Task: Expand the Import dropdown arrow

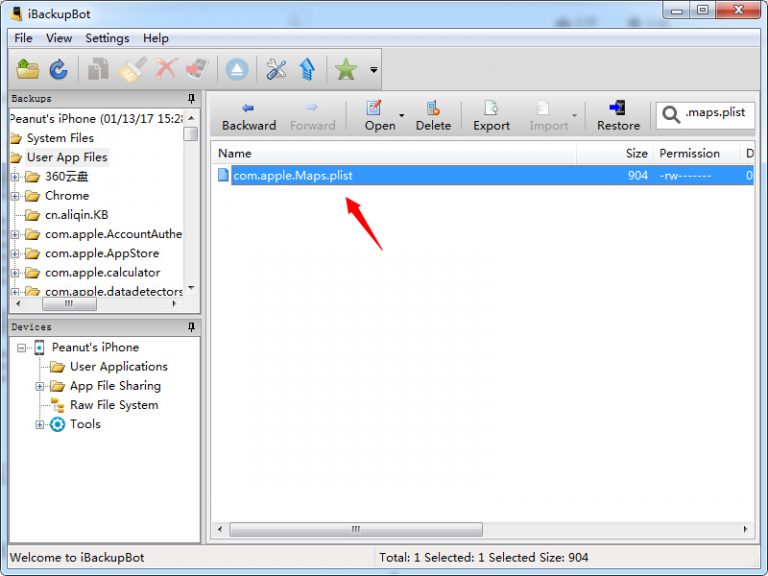Action: [x=575, y=116]
